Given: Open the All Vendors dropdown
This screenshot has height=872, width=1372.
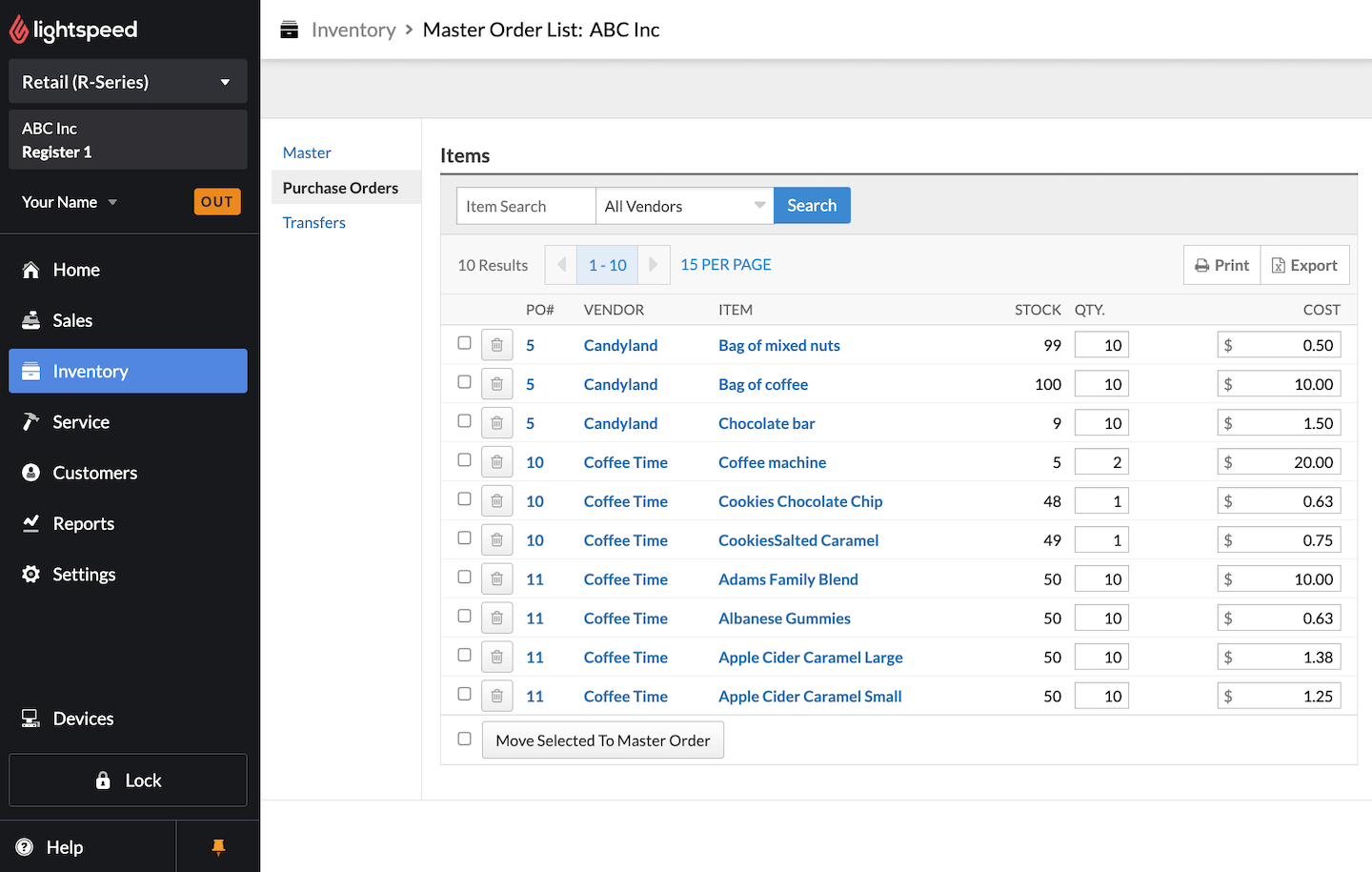Looking at the screenshot, I should coord(684,206).
